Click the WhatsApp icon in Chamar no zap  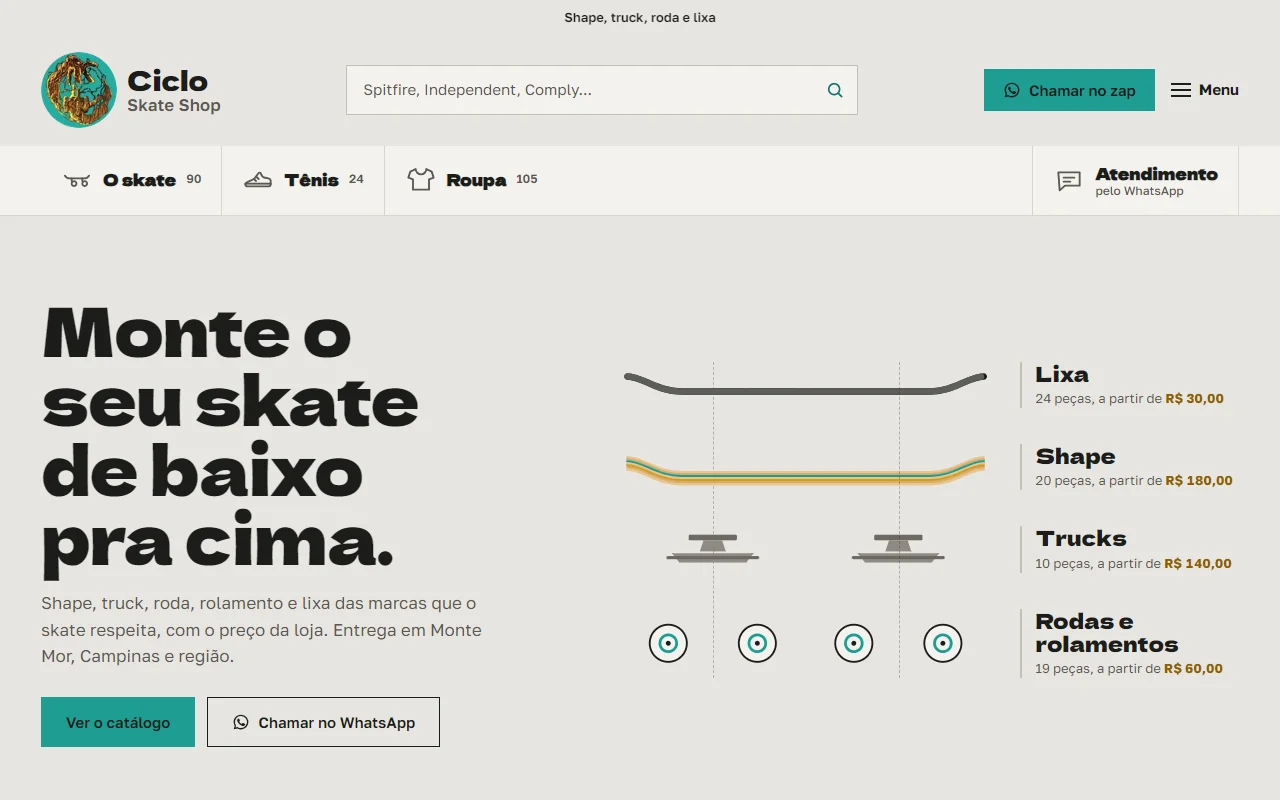point(1011,90)
